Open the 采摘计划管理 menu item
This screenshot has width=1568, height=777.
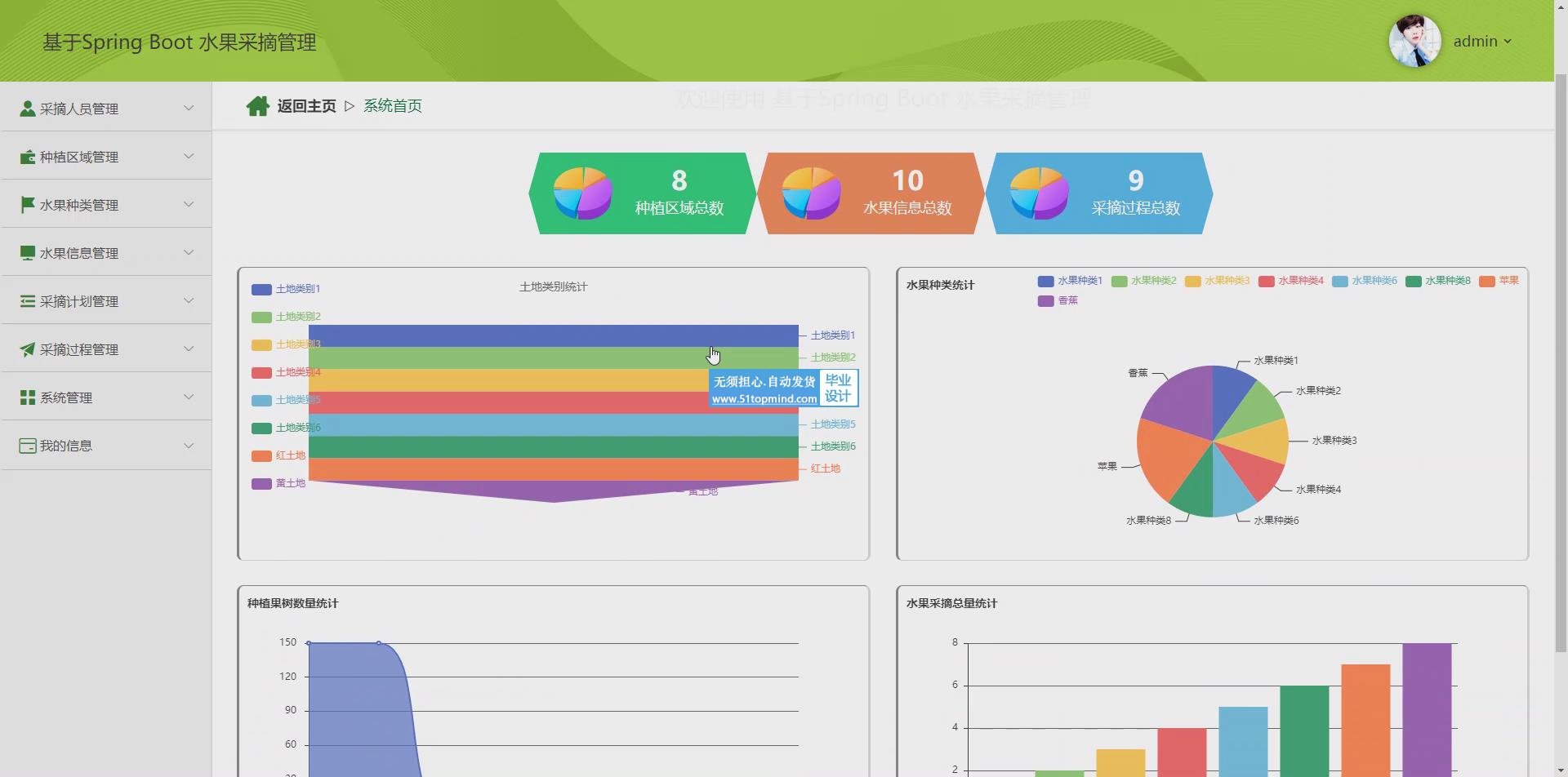106,301
